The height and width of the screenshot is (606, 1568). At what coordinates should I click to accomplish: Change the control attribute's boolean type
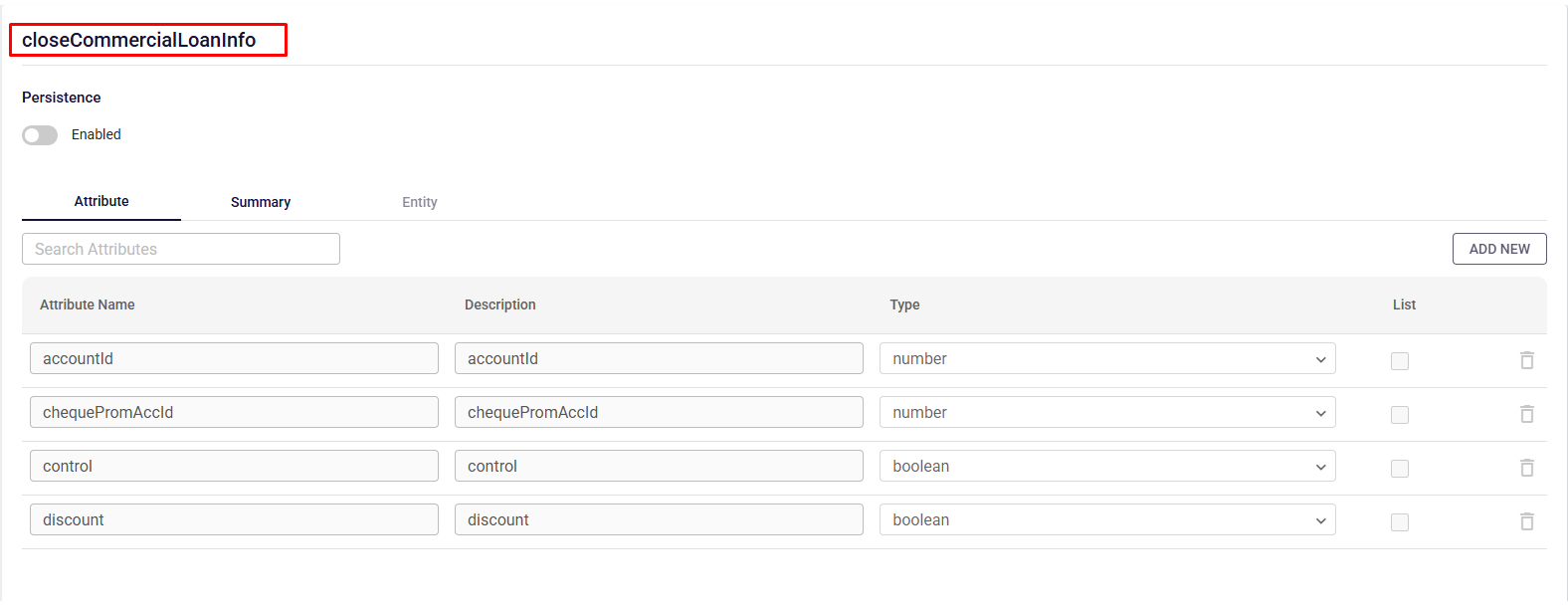coord(1106,467)
